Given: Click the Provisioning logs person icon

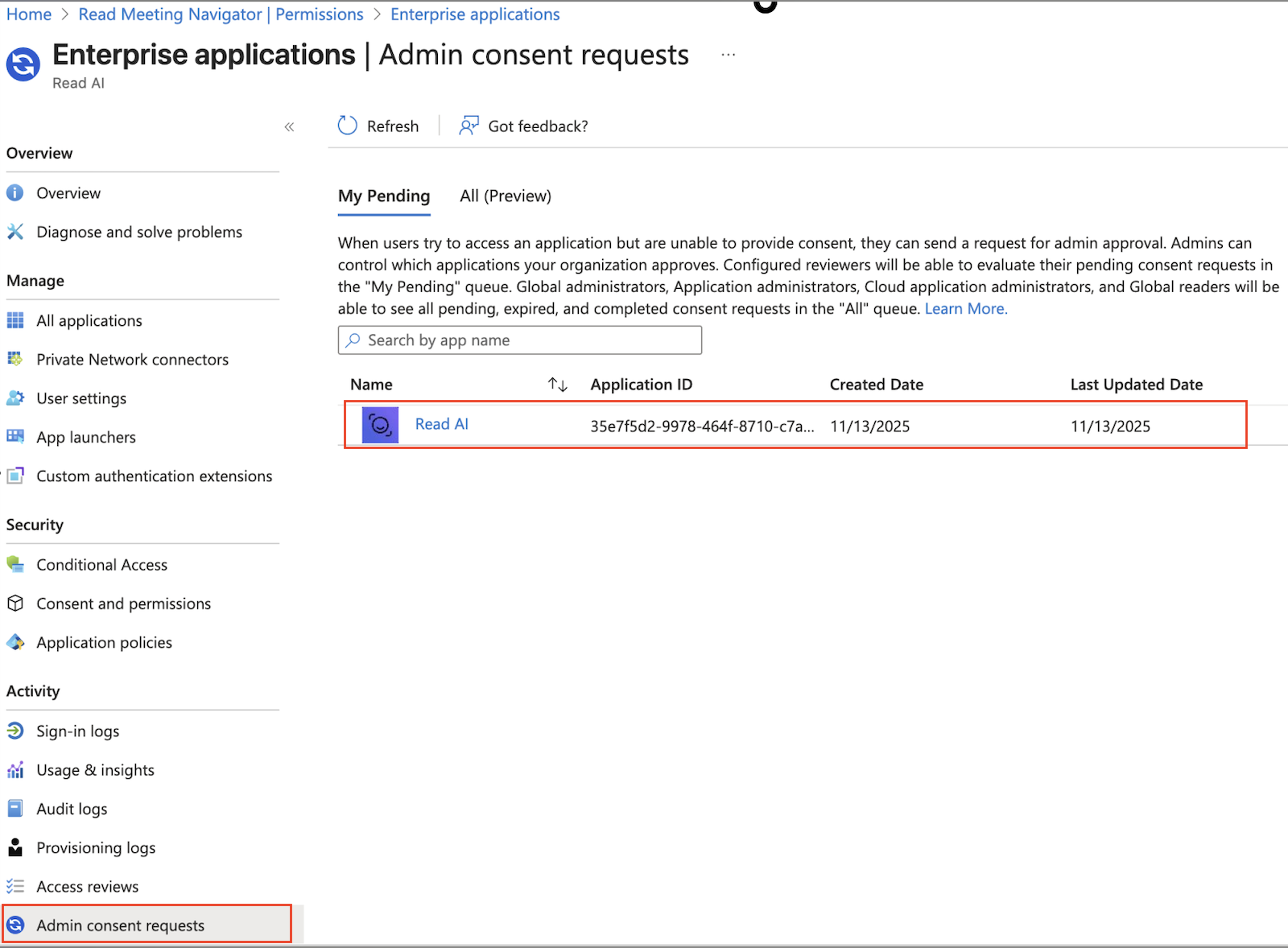Looking at the screenshot, I should coord(15,847).
